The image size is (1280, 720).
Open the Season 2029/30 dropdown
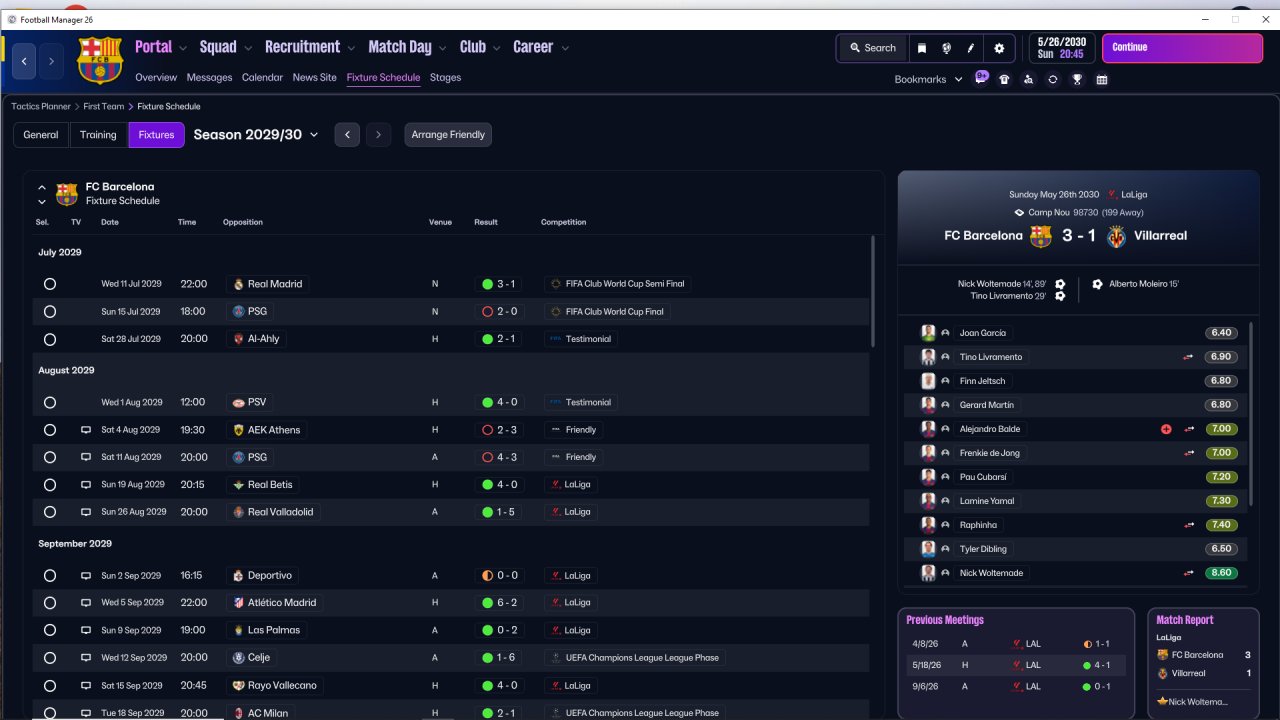(256, 135)
